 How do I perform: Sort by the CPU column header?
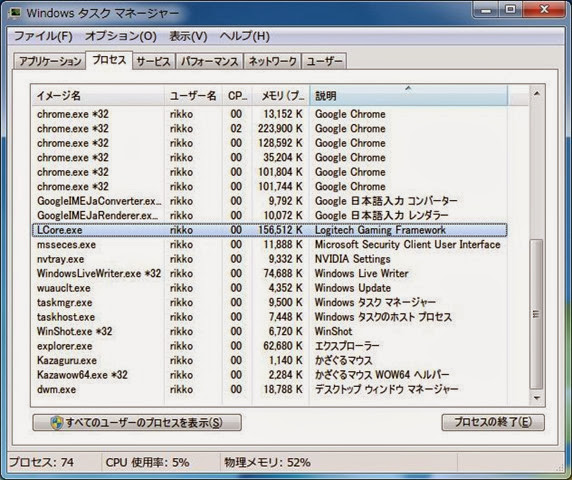tap(237, 96)
